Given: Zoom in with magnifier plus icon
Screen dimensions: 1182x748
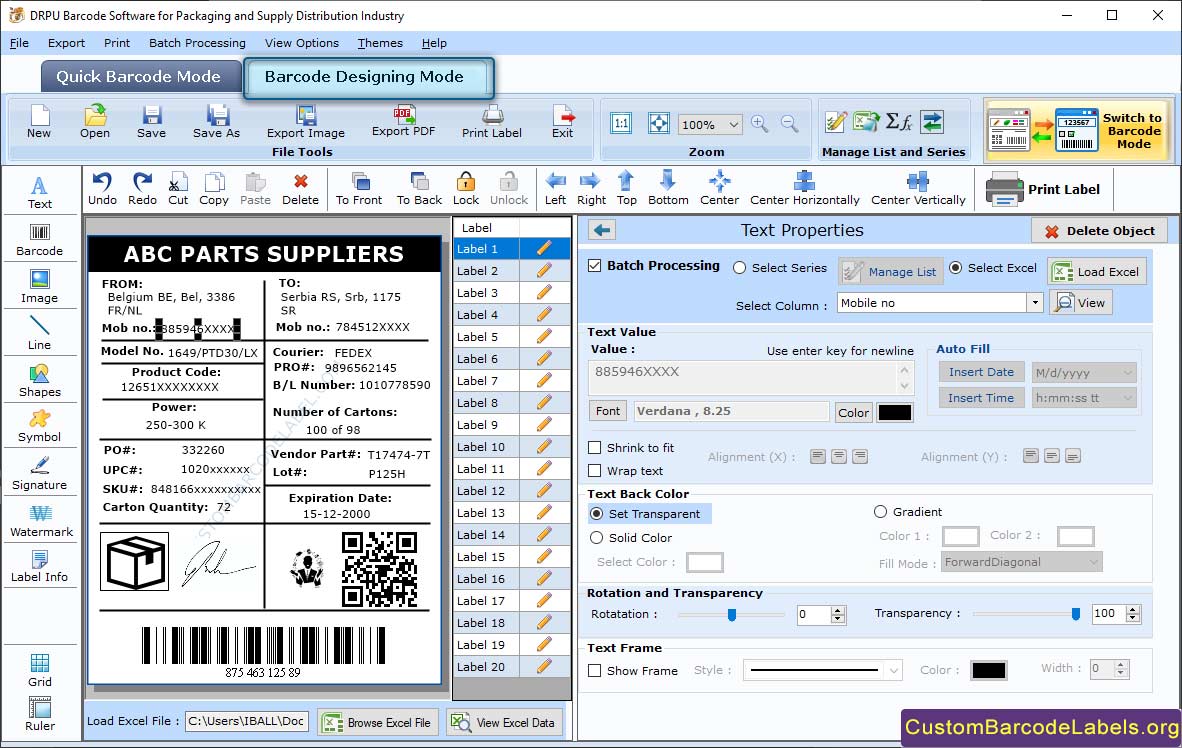Looking at the screenshot, I should (760, 124).
